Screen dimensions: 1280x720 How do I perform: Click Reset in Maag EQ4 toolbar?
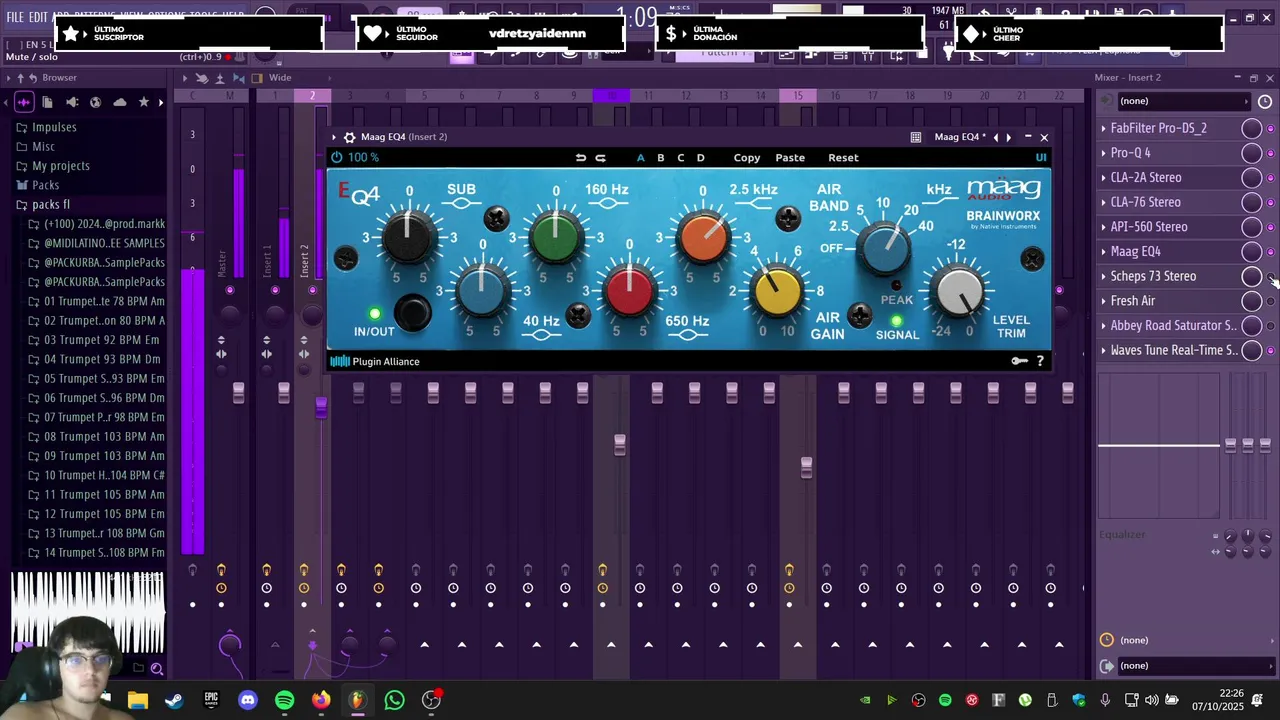[x=843, y=157]
